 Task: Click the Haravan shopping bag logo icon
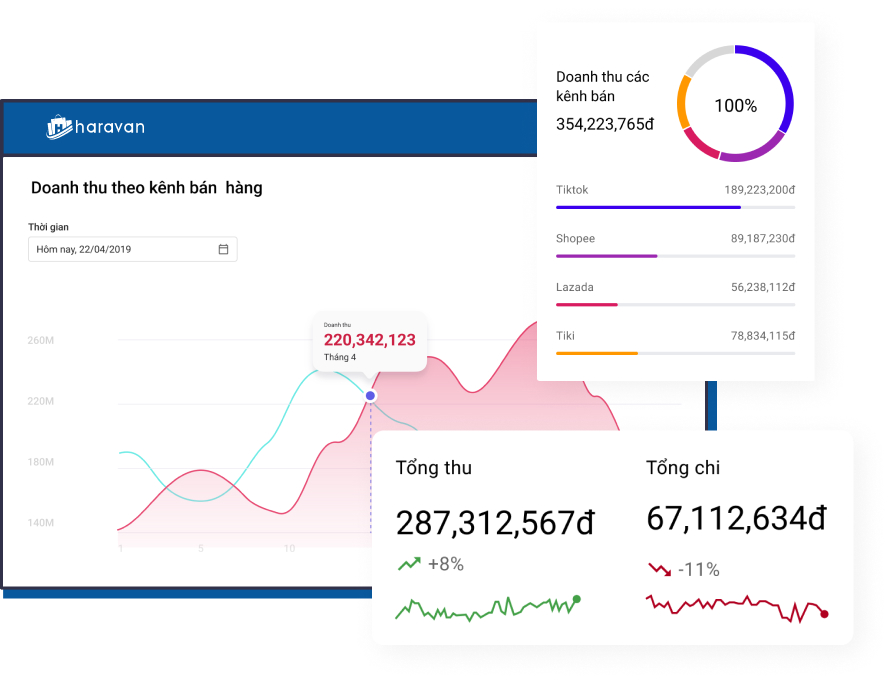59,127
